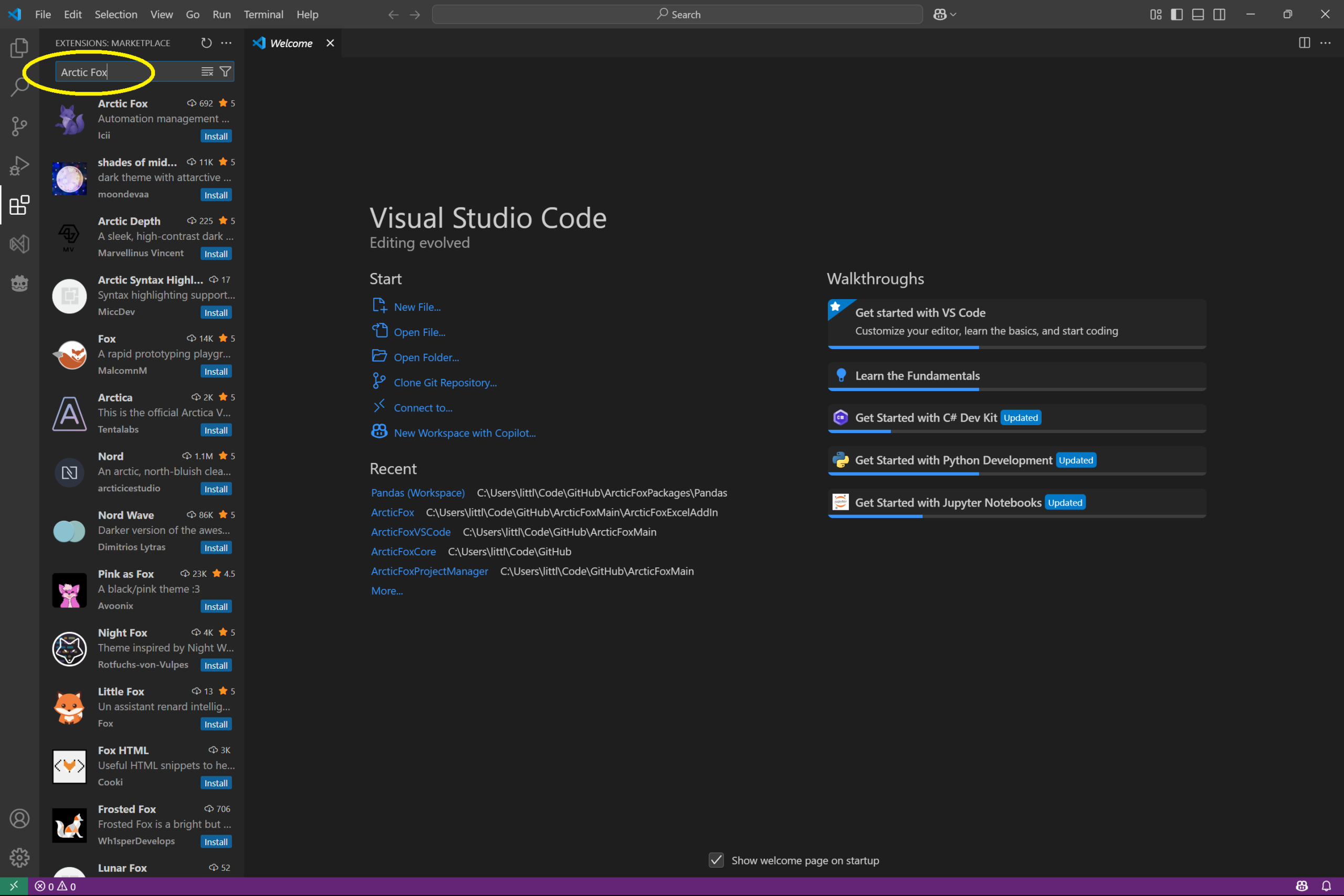Open Accounts icon in activity bar
This screenshot has height=896, width=1344.
pyautogui.click(x=19, y=818)
